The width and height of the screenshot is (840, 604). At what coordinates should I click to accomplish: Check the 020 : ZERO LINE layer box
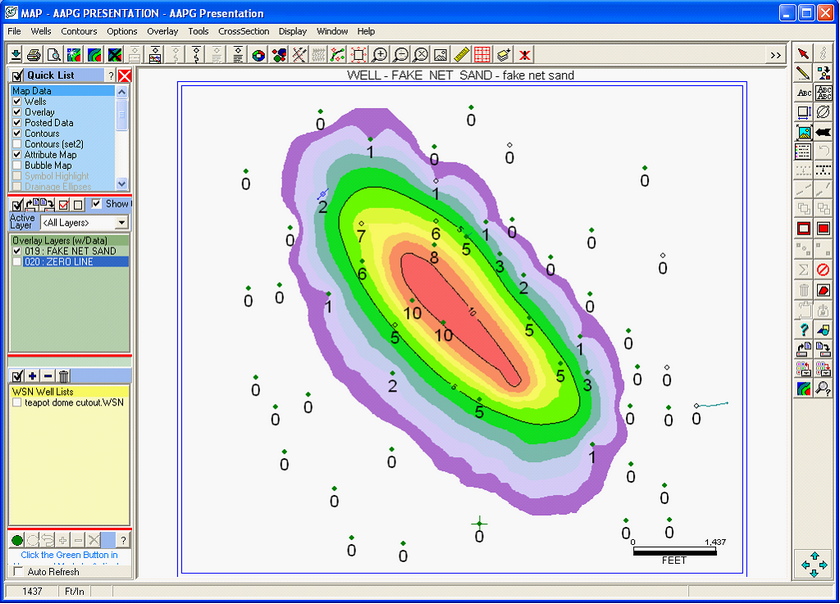point(17,262)
